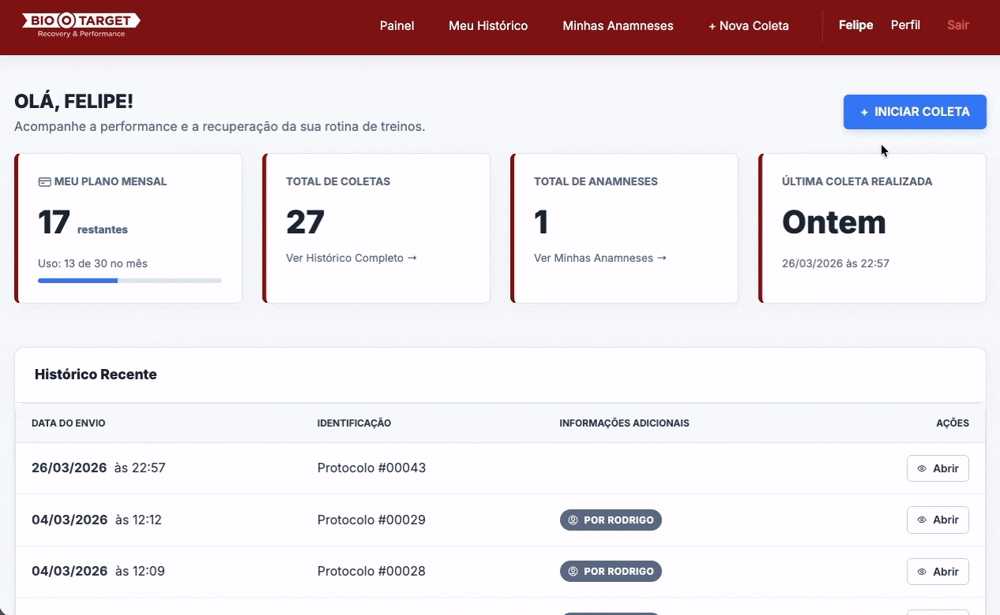
Task: Click the plus icon on Iniciar Coleta
Action: [864, 112]
